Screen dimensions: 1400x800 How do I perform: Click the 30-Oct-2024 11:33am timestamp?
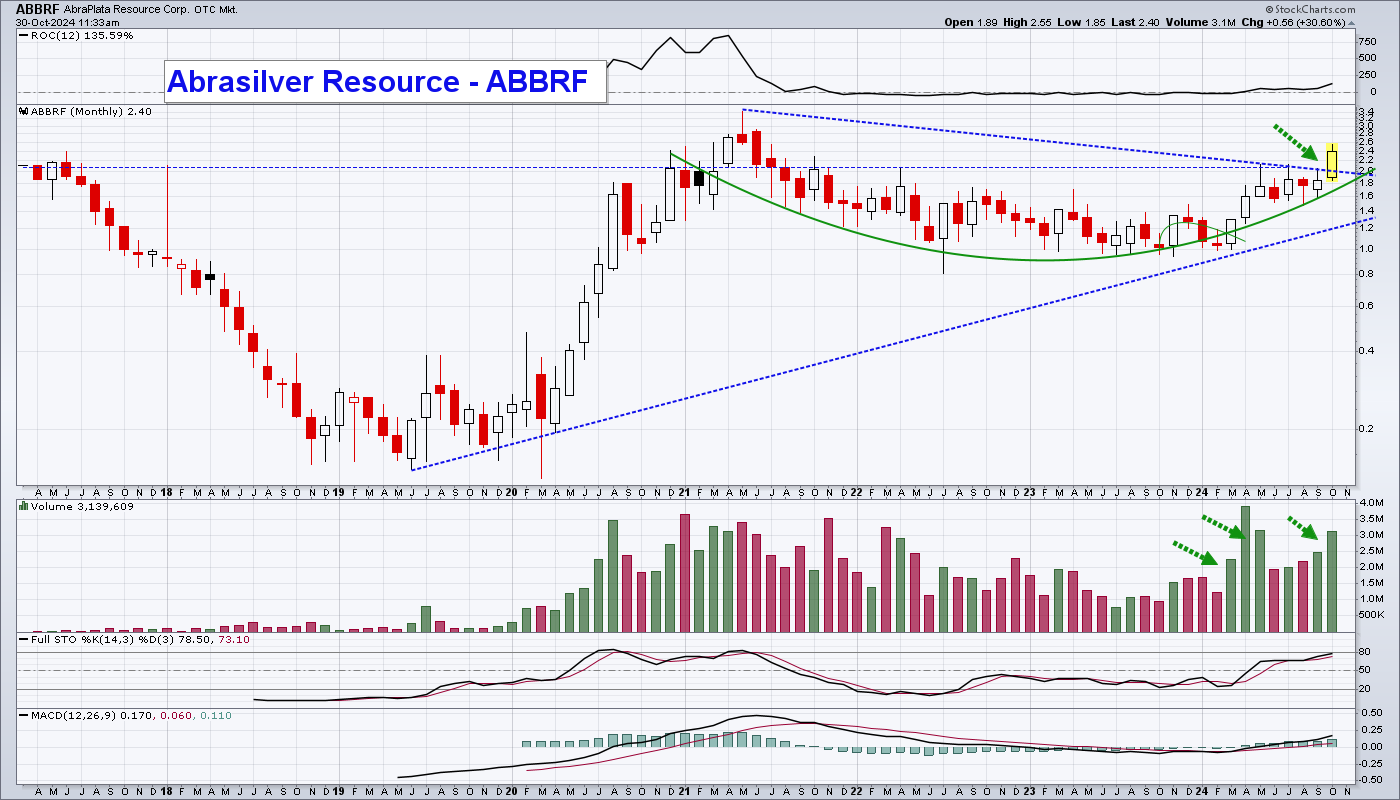point(60,22)
